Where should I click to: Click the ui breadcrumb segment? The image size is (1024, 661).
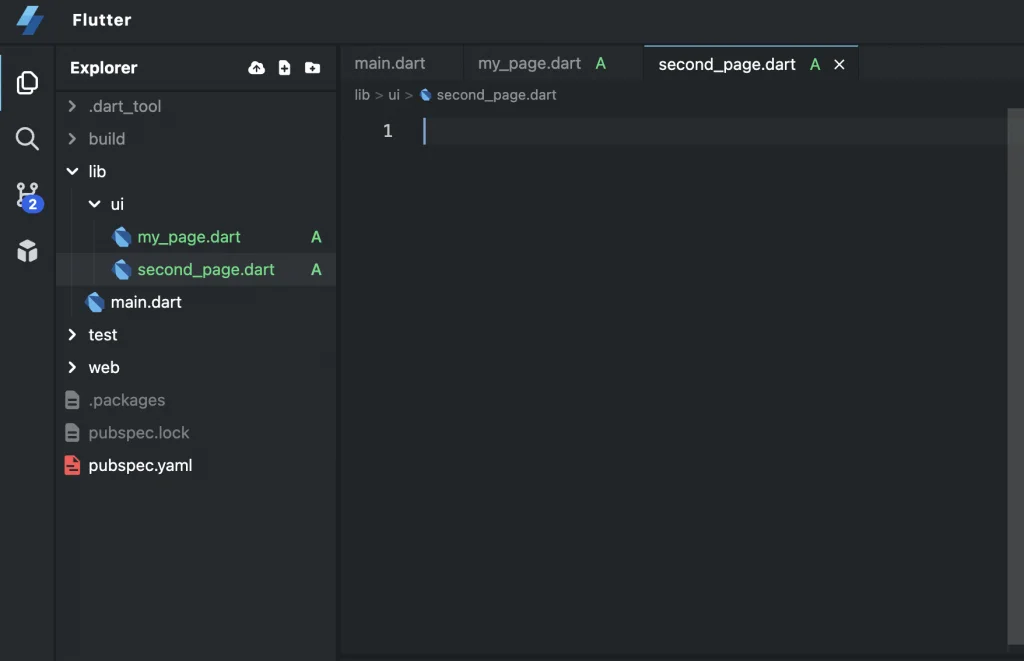coord(394,95)
